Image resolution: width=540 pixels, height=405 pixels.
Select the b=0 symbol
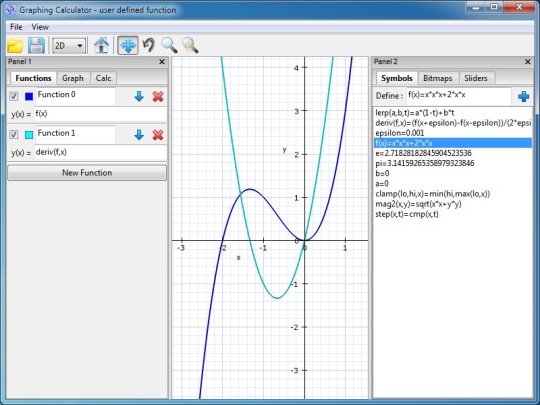point(453,173)
